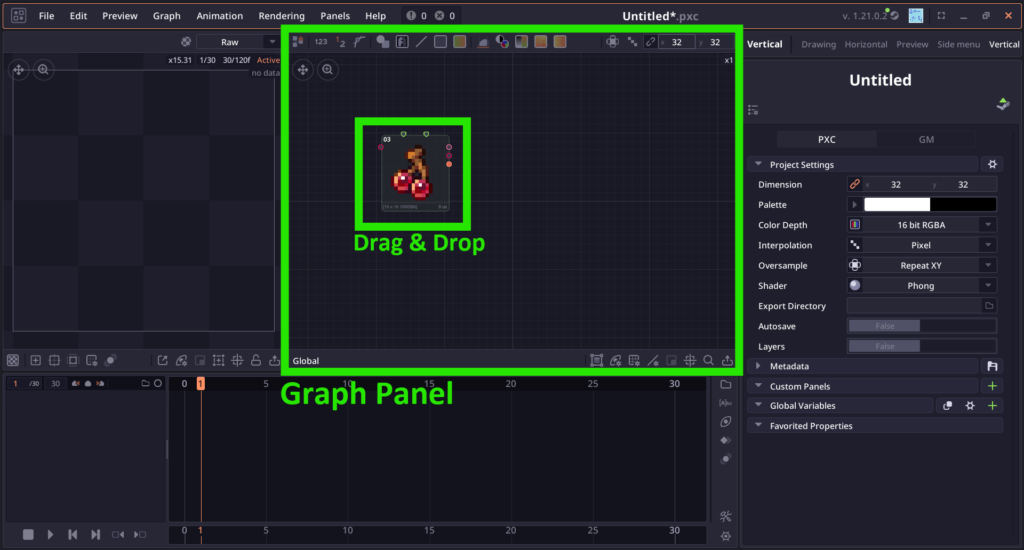This screenshot has width=1024, height=550.
Task: Edit the graph toolbar y dimension field
Action: [714, 42]
